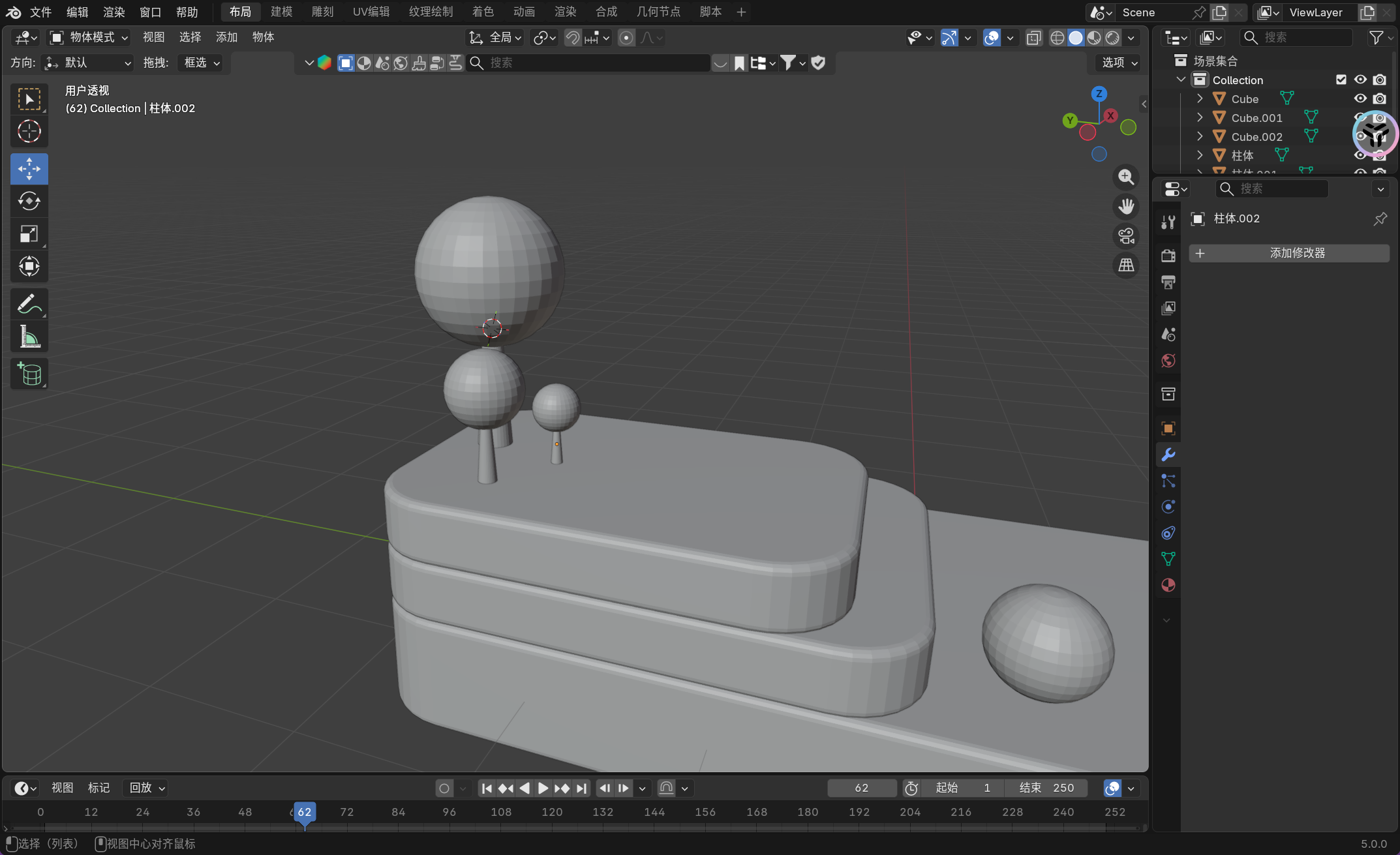Select the Rotate tool in toolbar

click(x=29, y=201)
